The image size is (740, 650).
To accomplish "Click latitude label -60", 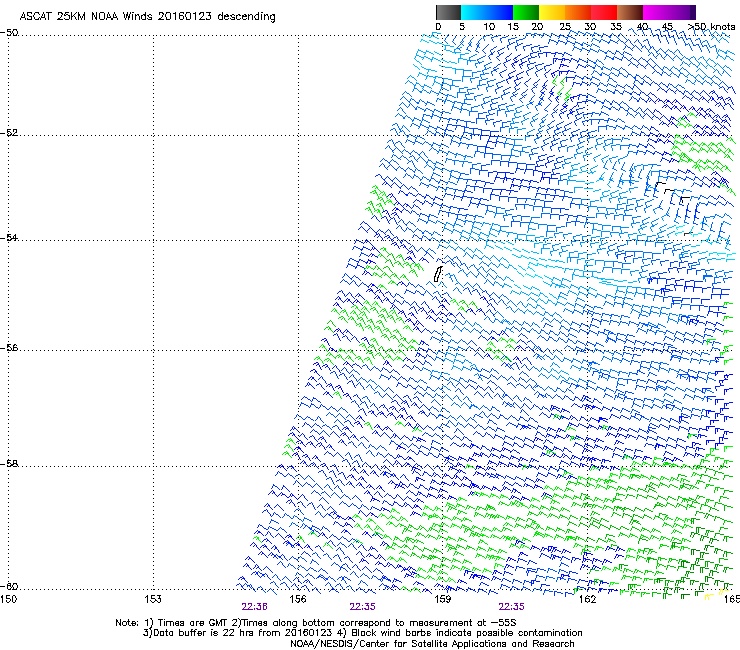I will tap(10, 586).
